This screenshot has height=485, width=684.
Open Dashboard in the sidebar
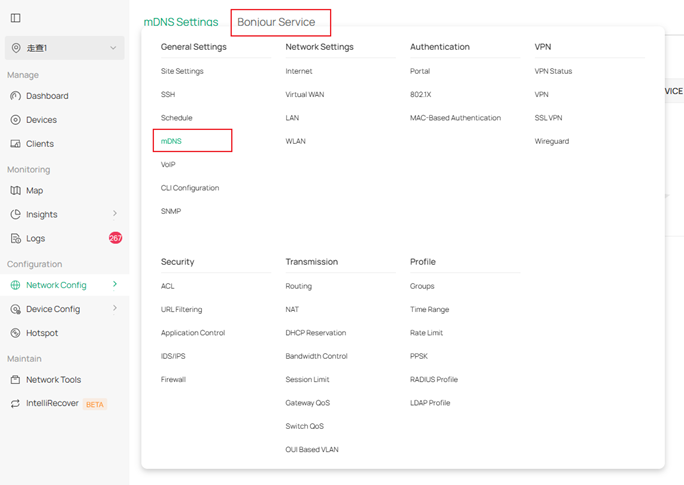pos(47,96)
